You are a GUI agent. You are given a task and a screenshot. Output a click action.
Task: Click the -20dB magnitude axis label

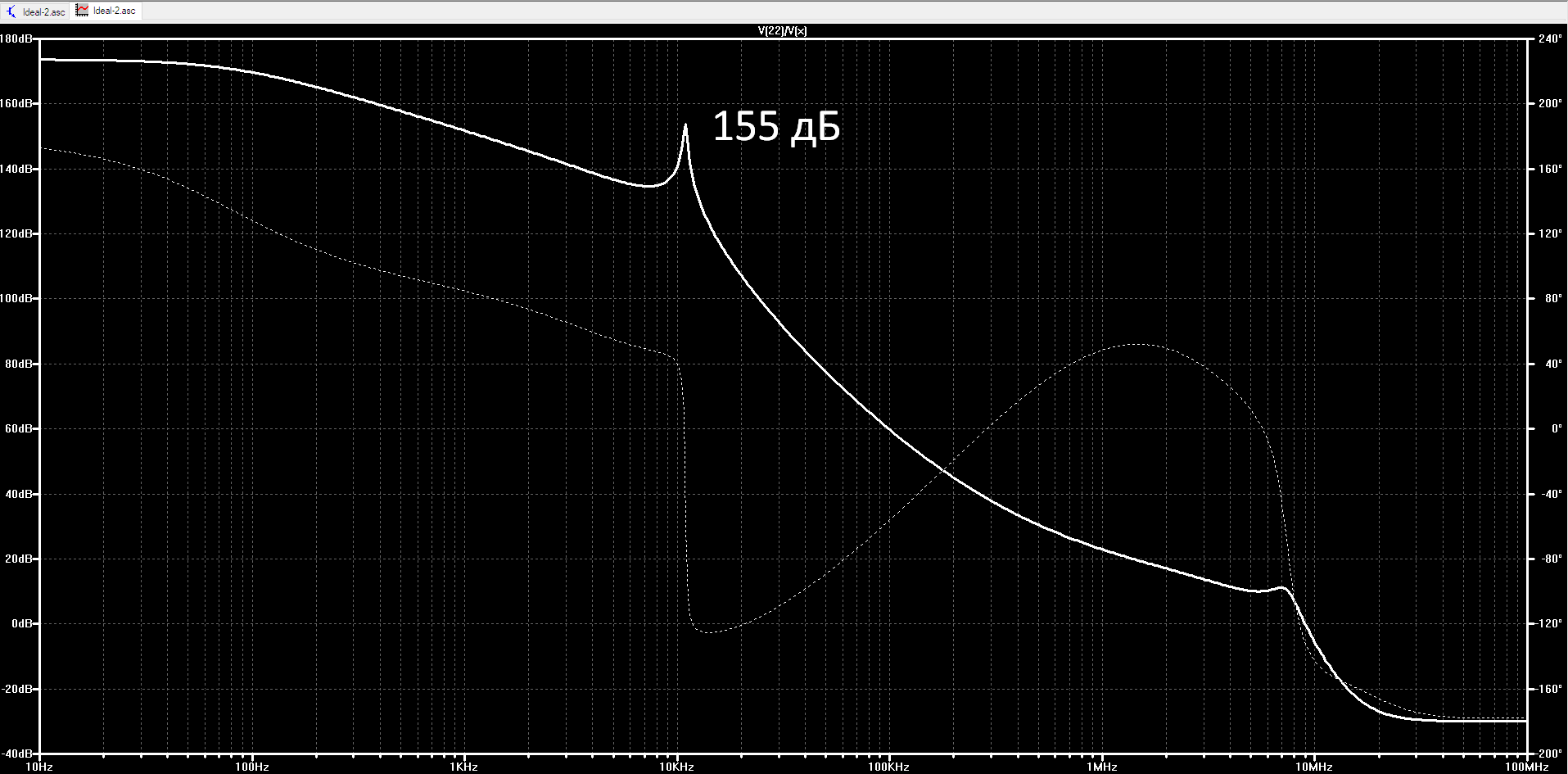coord(16,689)
